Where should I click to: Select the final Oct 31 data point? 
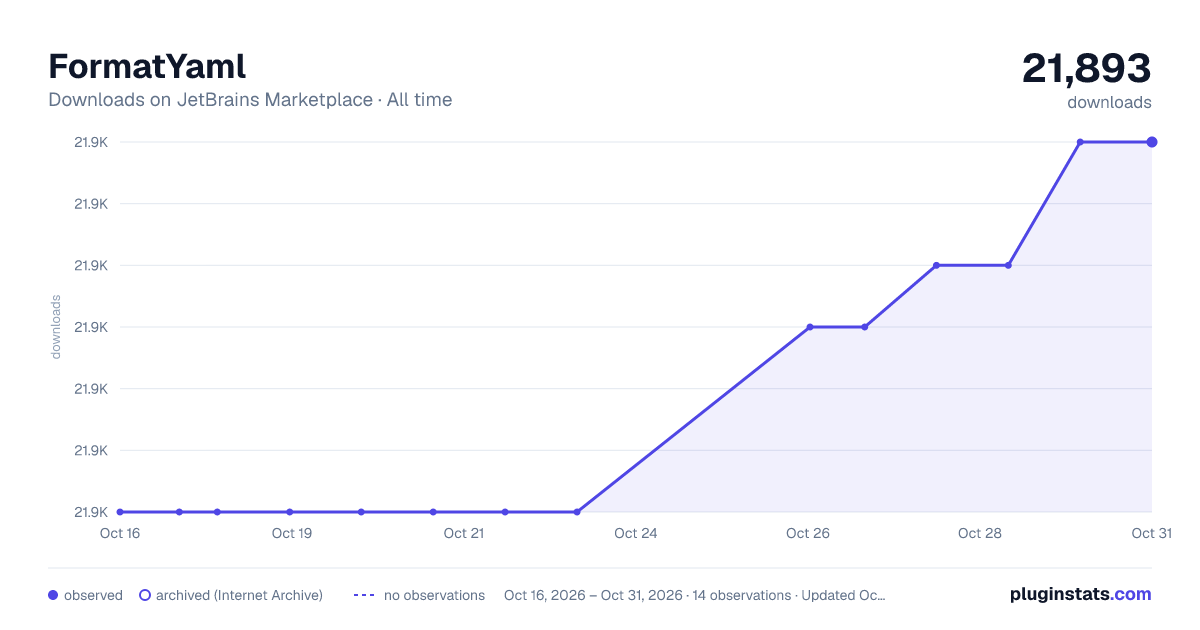tap(1152, 142)
